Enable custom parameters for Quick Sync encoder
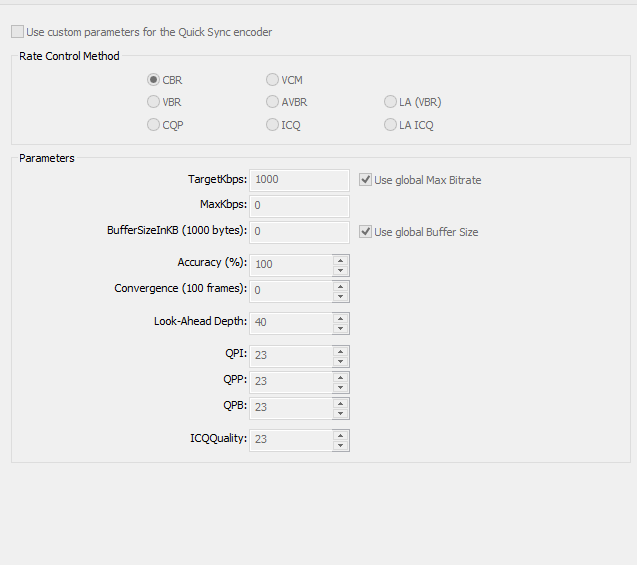637x565 pixels. pos(17,32)
